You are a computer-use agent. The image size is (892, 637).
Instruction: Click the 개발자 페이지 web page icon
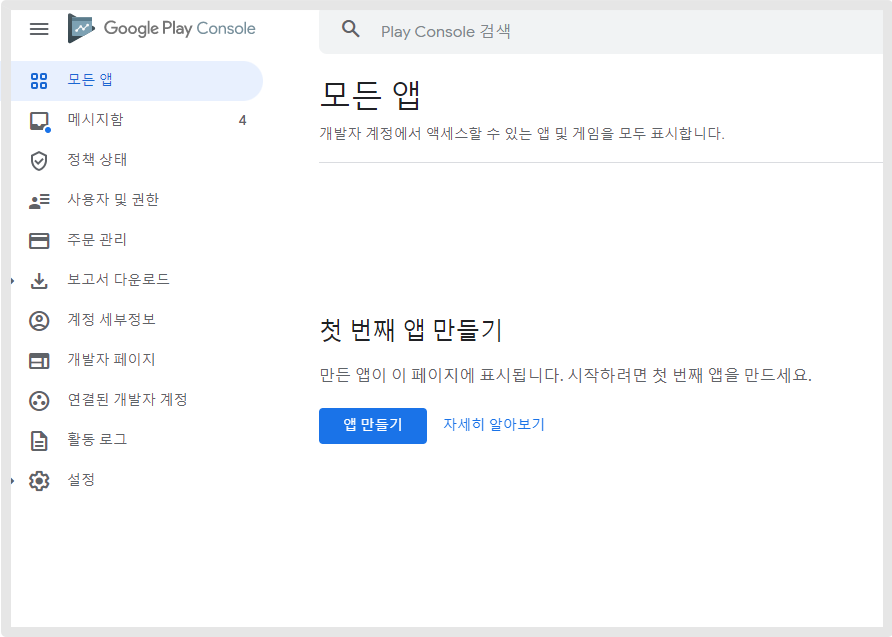click(x=39, y=360)
